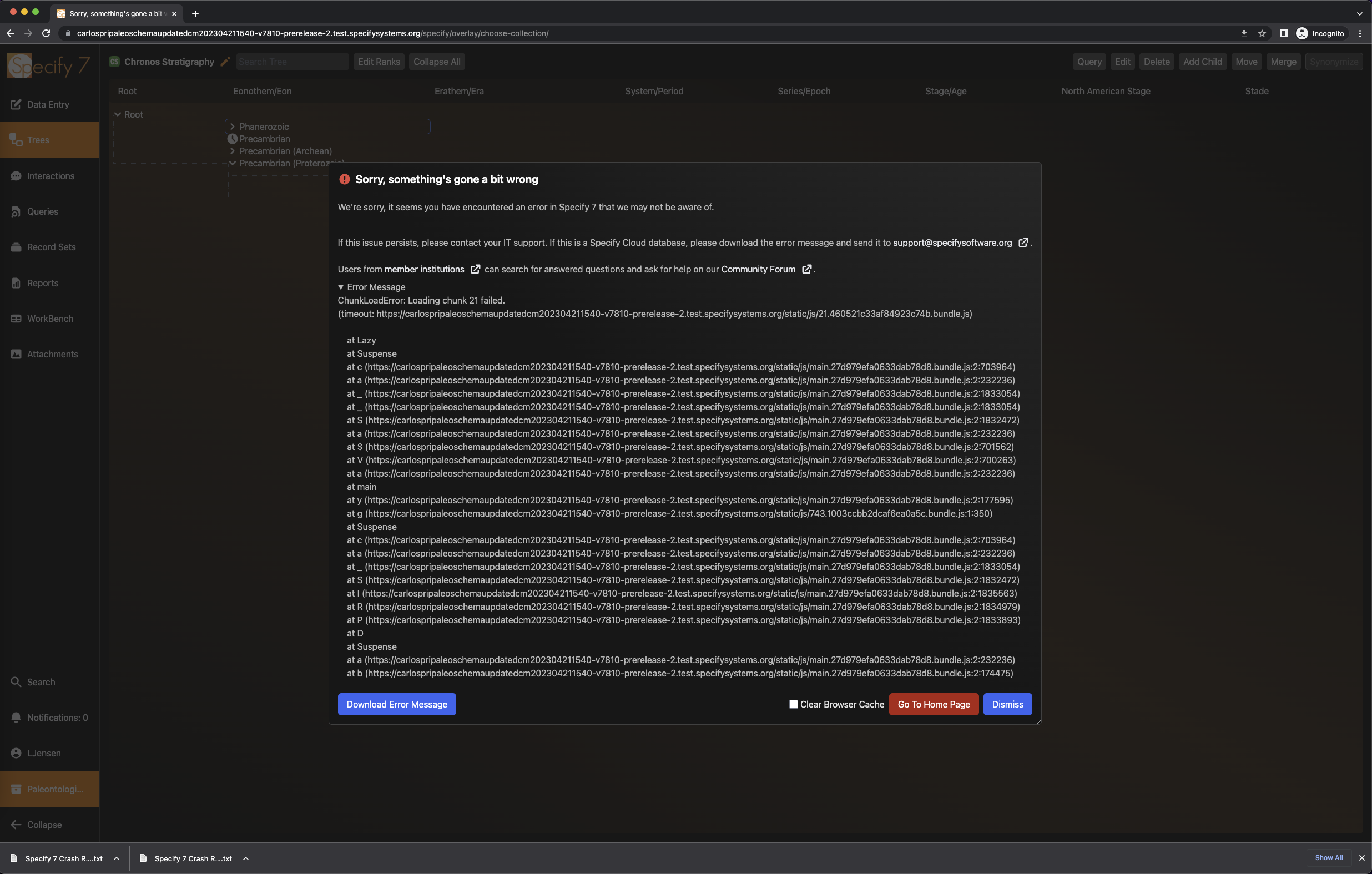
Task: Open the Community Forum link
Action: (x=758, y=270)
